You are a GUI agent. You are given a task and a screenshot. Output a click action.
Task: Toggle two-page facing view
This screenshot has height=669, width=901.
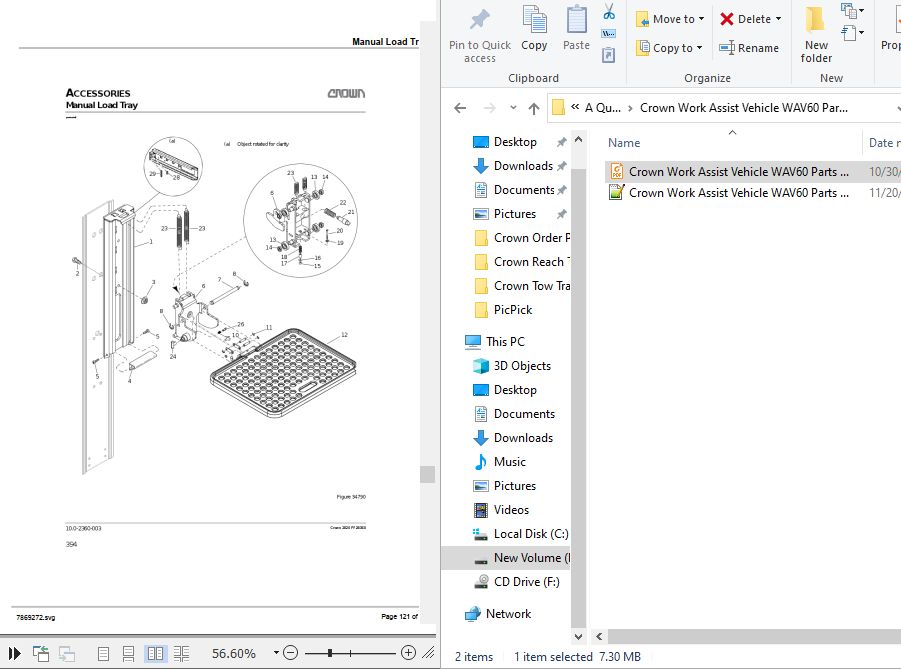[x=155, y=653]
